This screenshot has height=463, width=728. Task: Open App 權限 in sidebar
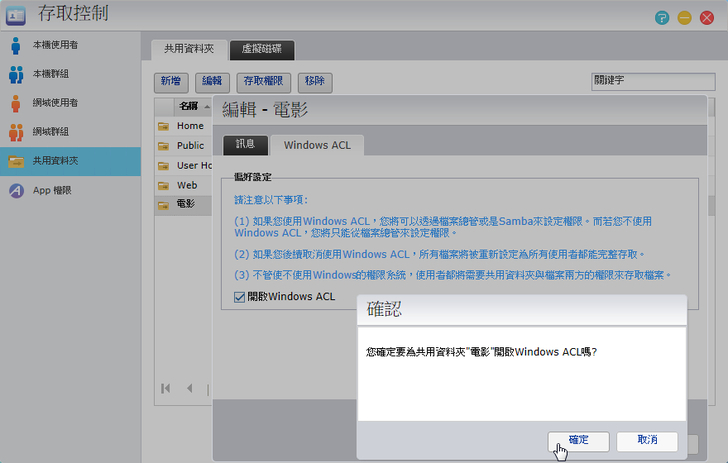(70, 190)
